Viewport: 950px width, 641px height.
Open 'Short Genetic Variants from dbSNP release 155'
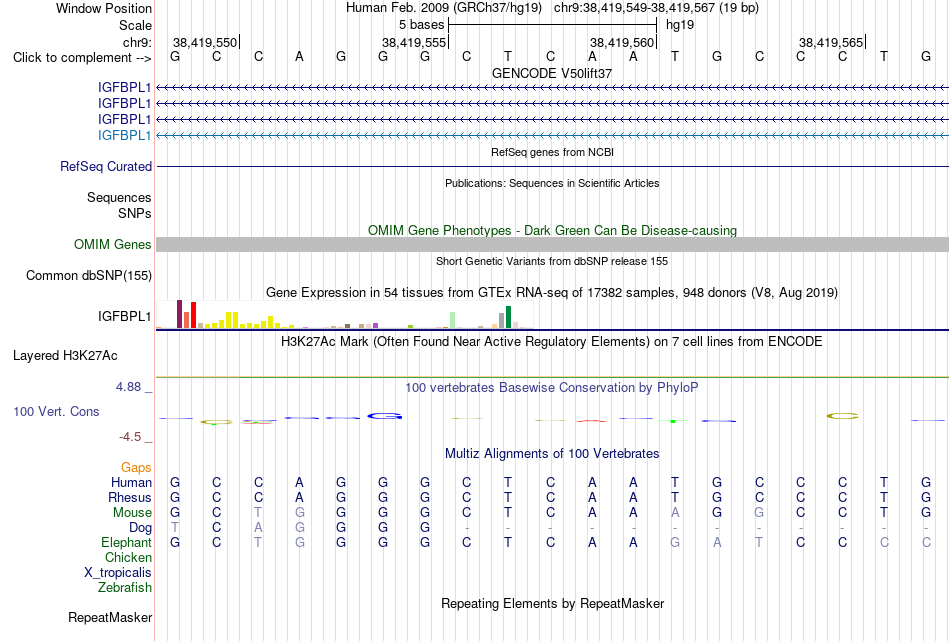click(x=552, y=261)
